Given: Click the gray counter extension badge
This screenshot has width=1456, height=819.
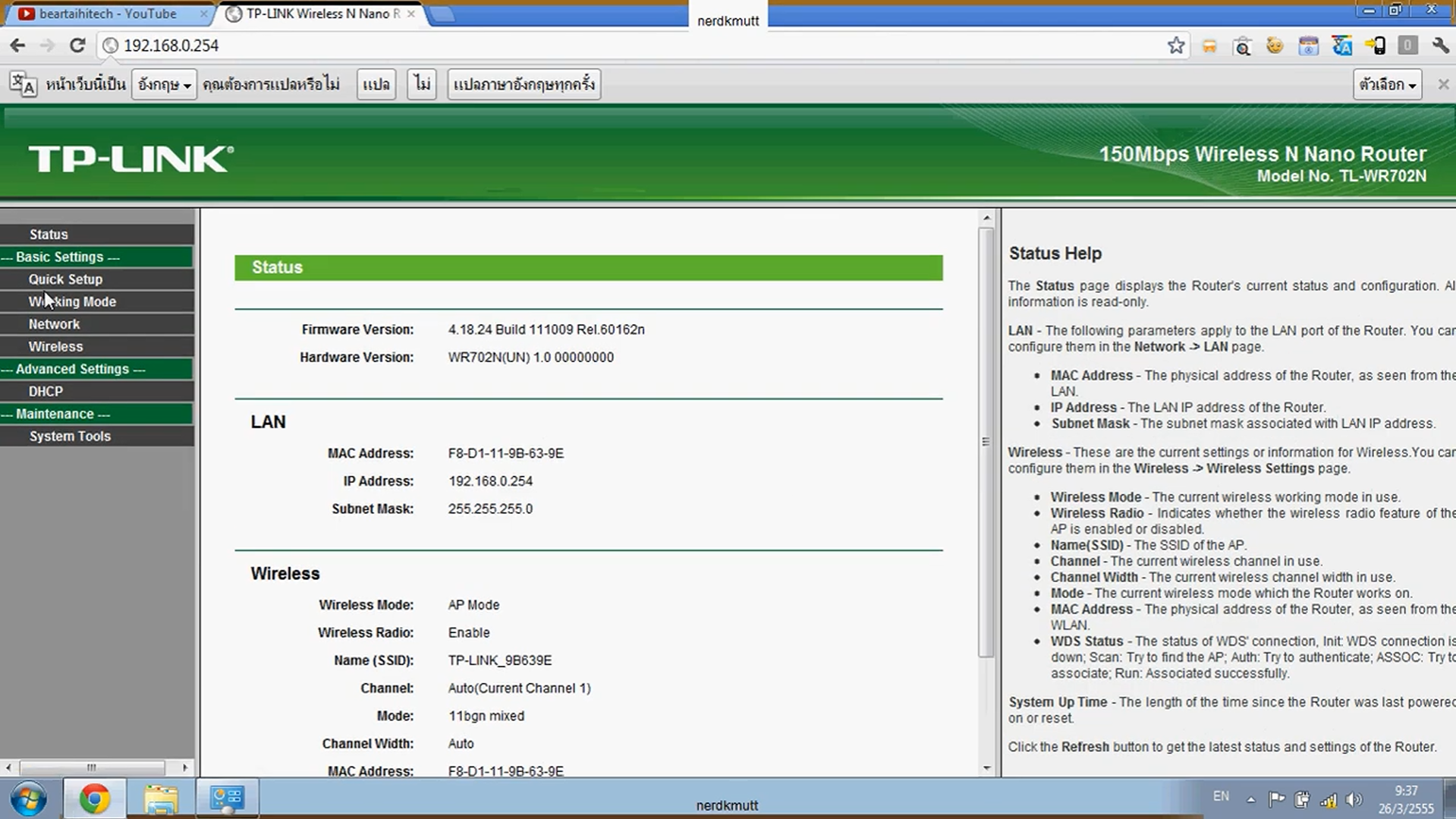Looking at the screenshot, I should [x=1407, y=46].
